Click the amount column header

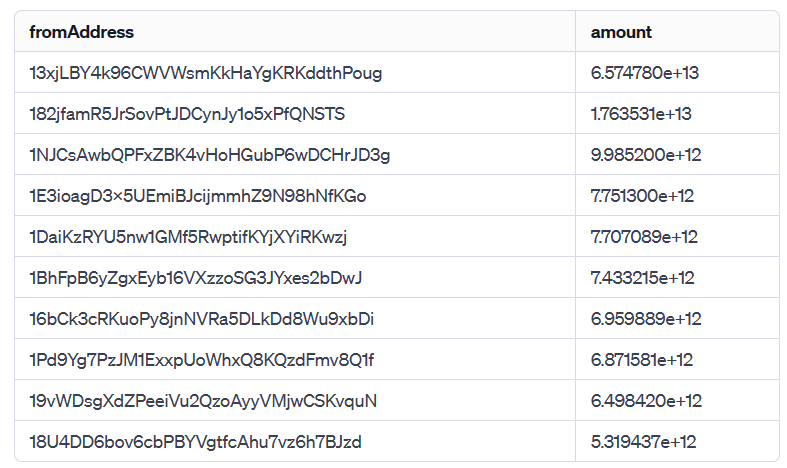tap(621, 32)
